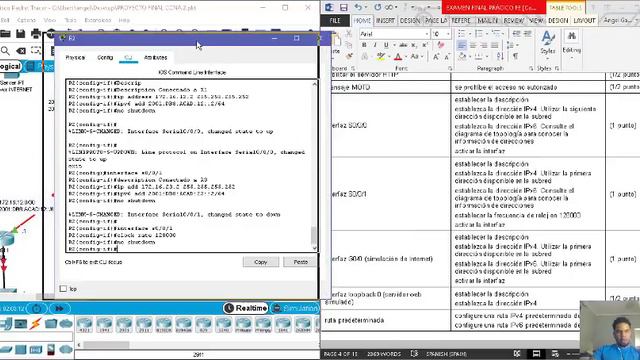The height and width of the screenshot is (360, 640).
Task: Click the Open folder icon in Packet Tracer
Action: (5, 33)
